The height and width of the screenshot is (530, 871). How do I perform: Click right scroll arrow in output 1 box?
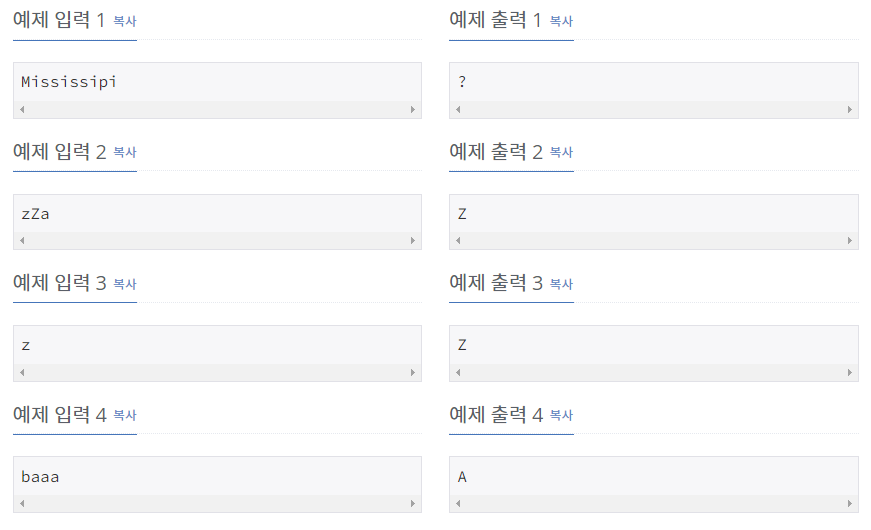tap(849, 109)
